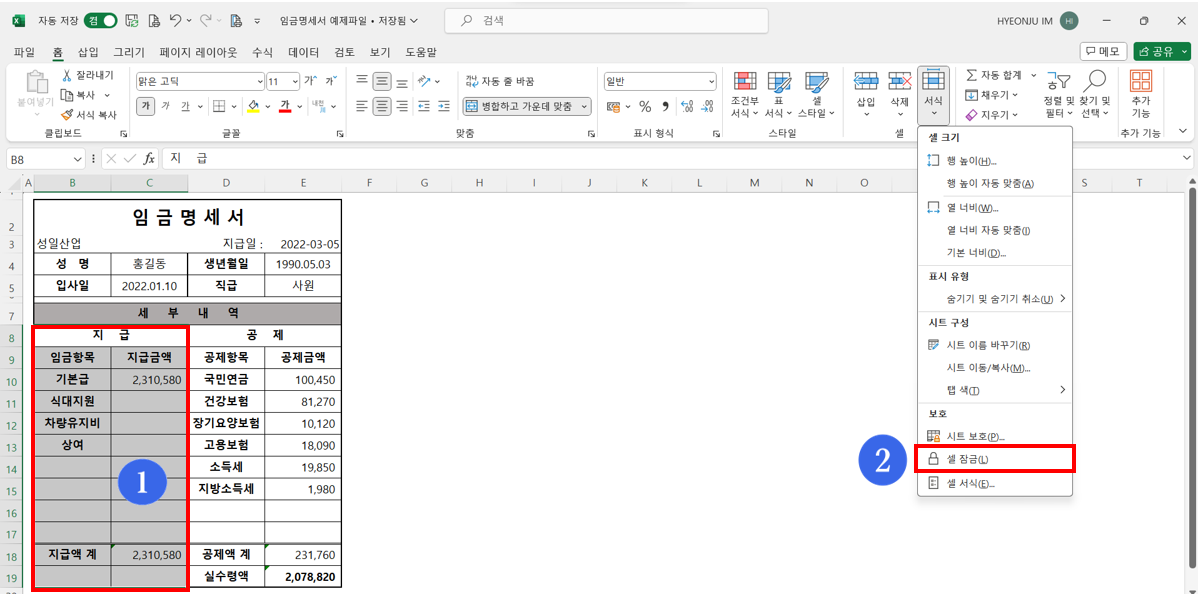
Task: Open the 일반 number format dropdown
Action: (x=711, y=81)
